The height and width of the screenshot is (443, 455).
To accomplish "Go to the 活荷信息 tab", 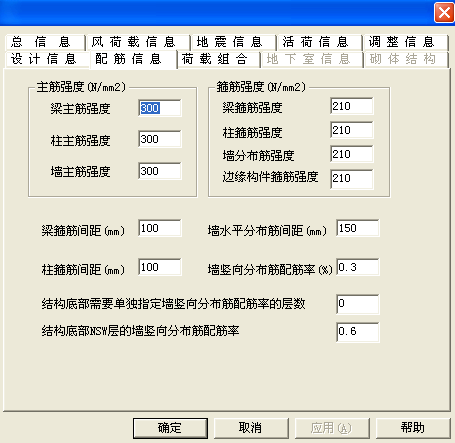I will pyautogui.click(x=320, y=42).
